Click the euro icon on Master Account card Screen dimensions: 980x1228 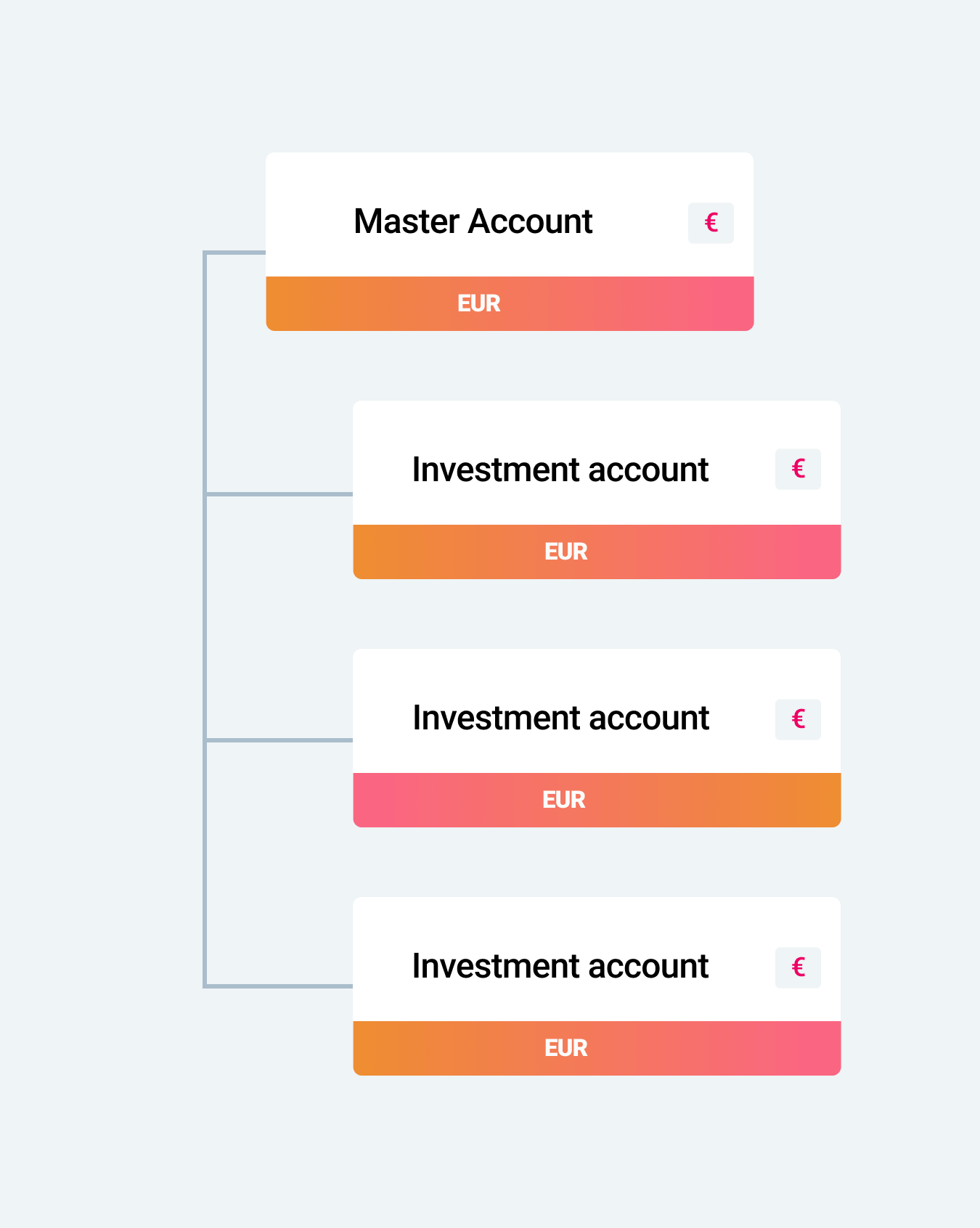click(x=711, y=223)
